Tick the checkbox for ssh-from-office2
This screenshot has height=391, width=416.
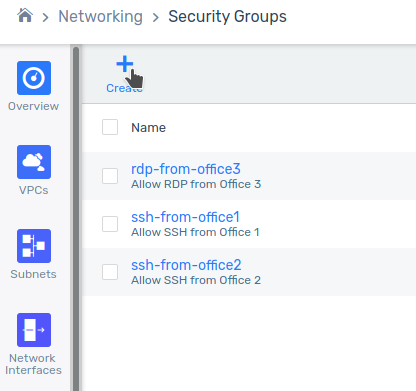point(110,272)
